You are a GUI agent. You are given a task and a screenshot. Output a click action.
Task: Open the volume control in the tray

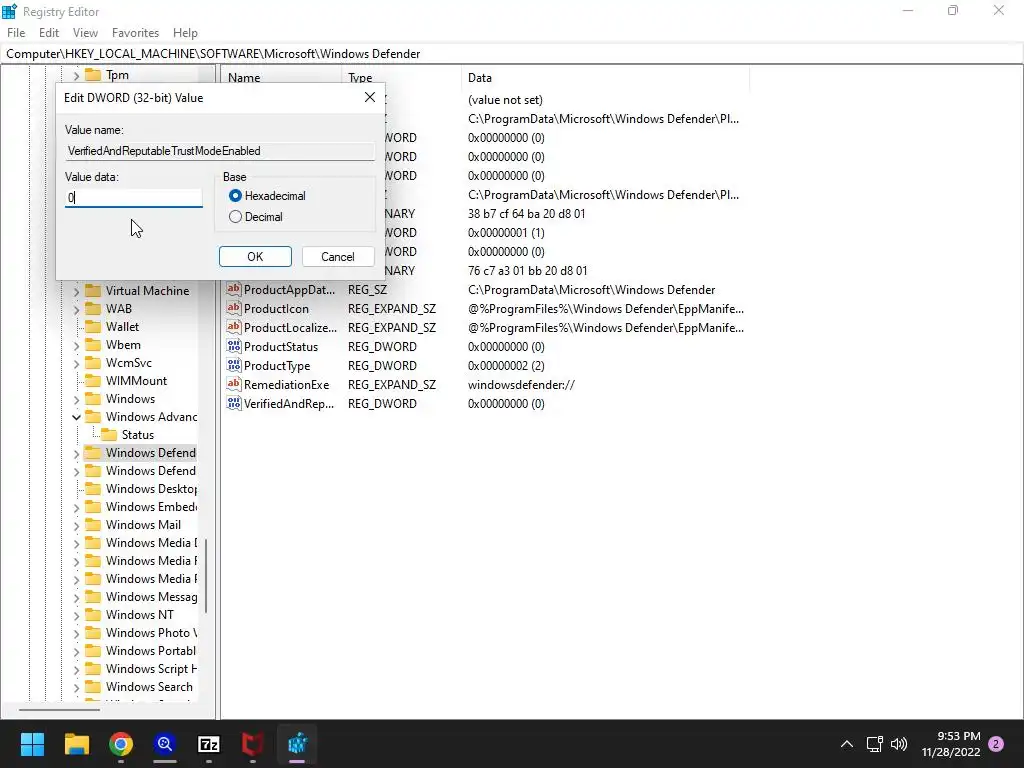(899, 744)
